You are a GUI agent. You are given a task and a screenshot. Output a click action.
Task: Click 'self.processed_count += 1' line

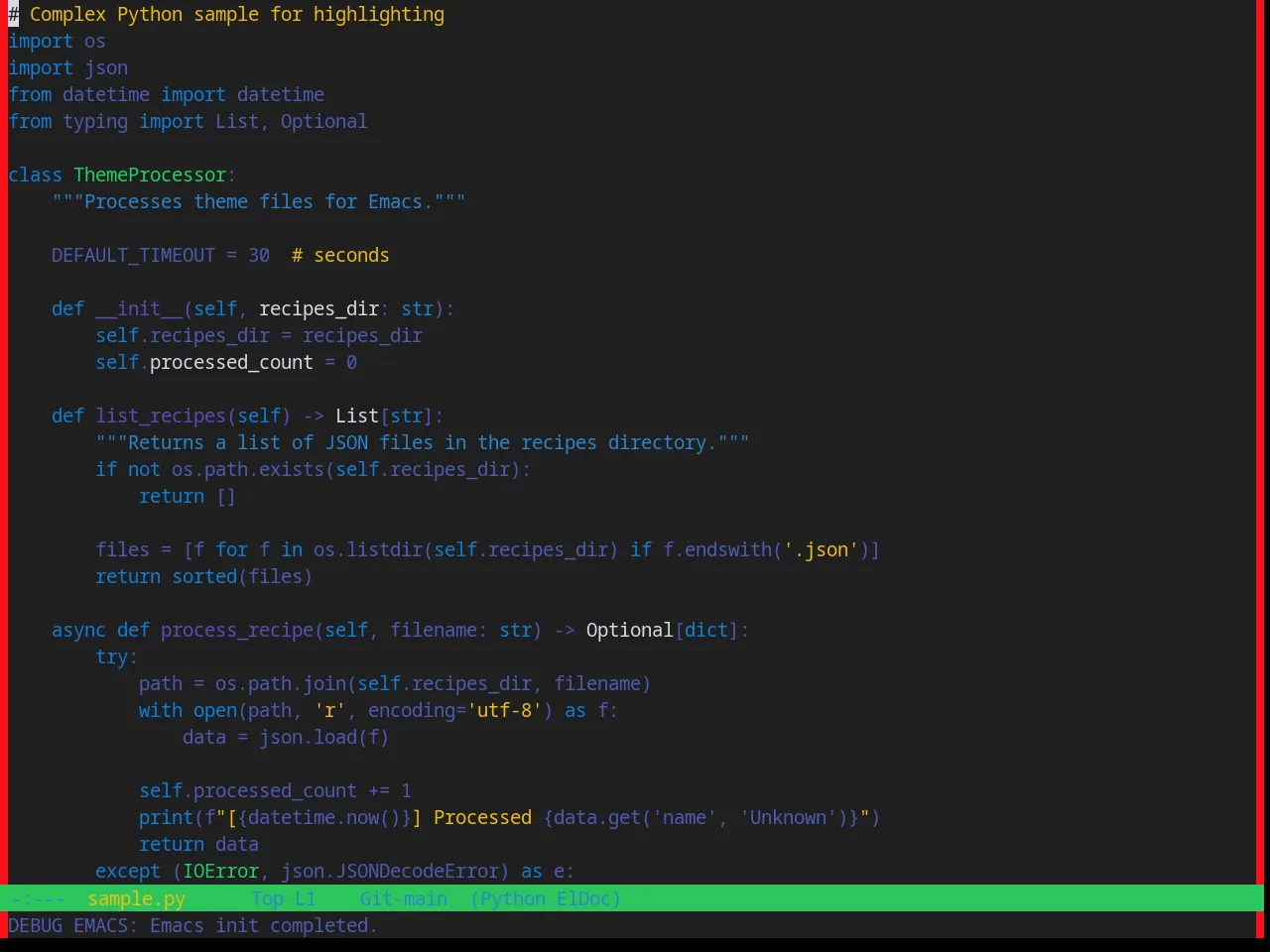click(275, 790)
